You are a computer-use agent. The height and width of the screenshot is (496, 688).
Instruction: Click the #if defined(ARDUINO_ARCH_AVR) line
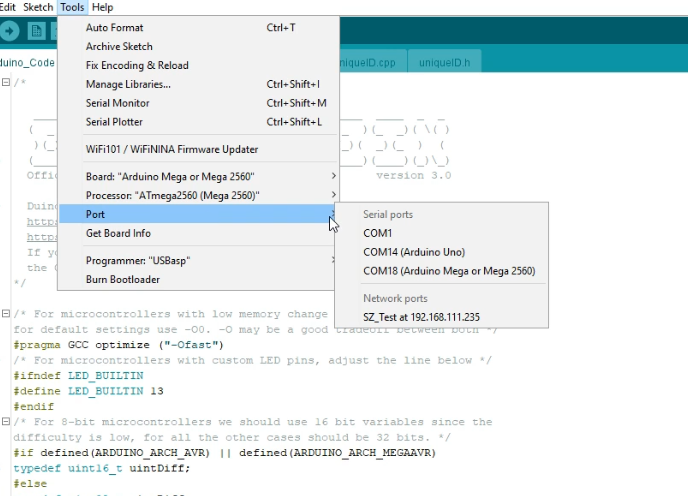tap(224, 453)
